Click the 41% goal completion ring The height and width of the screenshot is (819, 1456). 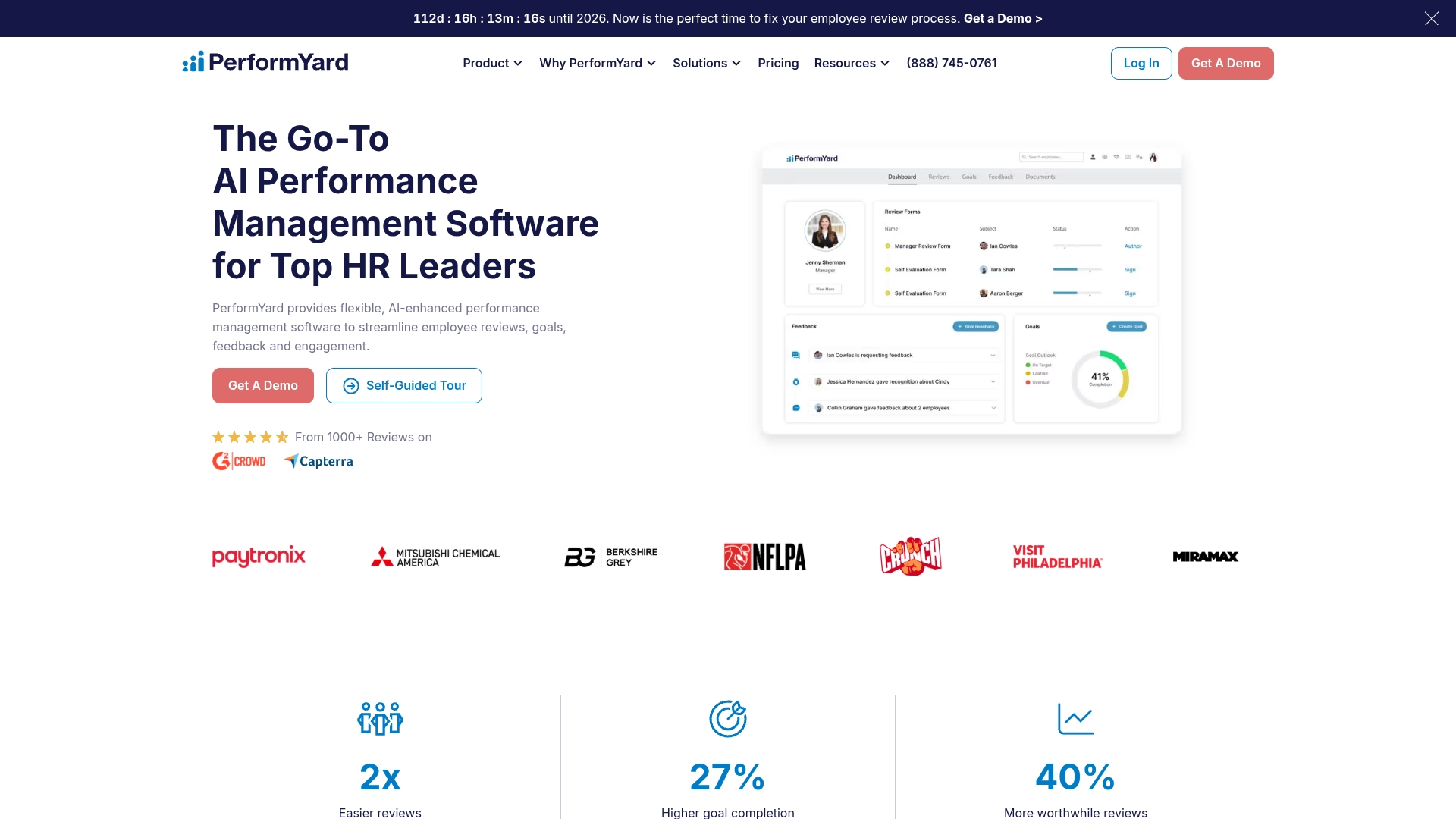1100,378
